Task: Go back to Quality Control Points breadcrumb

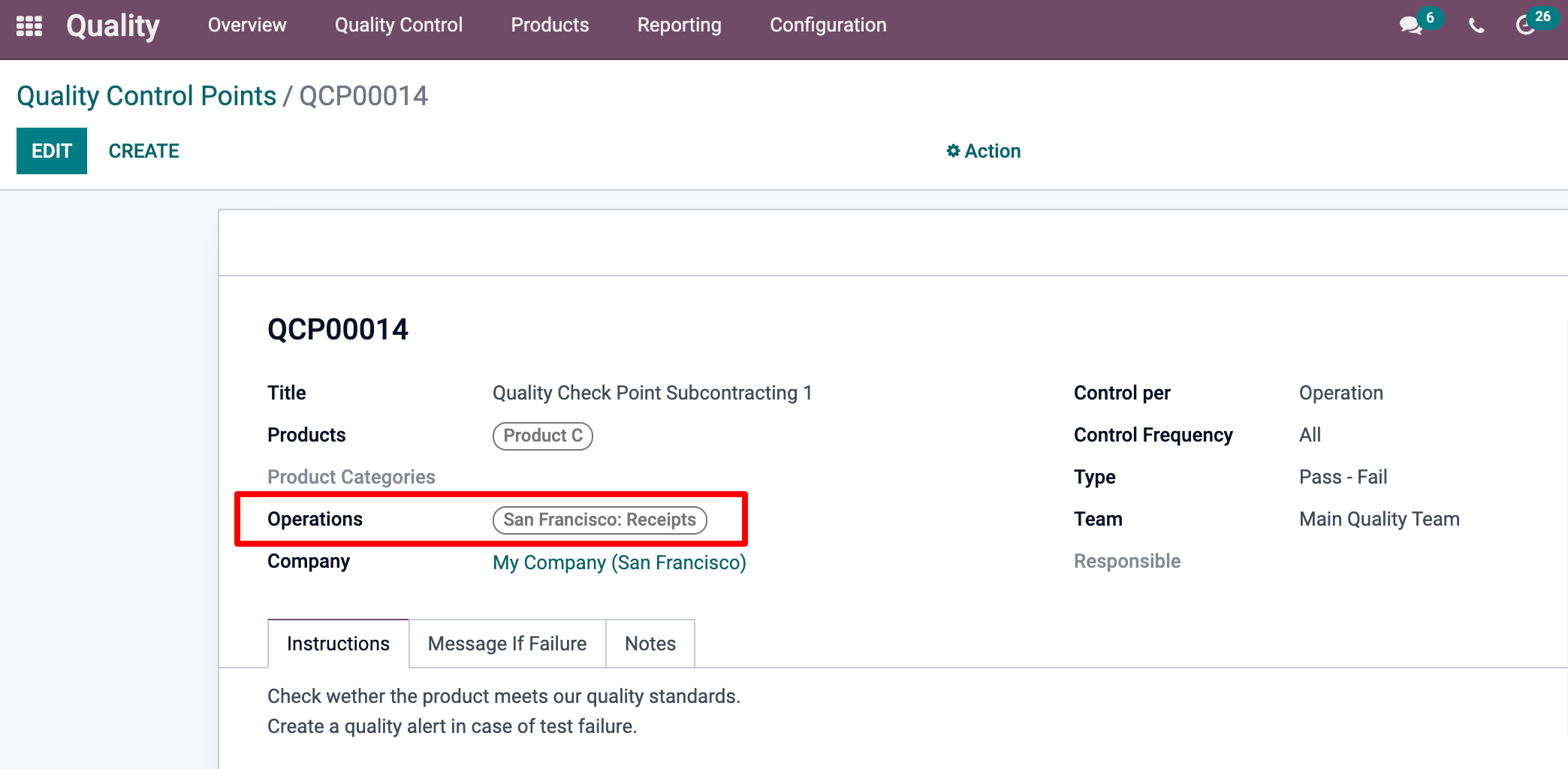Action: [x=146, y=96]
